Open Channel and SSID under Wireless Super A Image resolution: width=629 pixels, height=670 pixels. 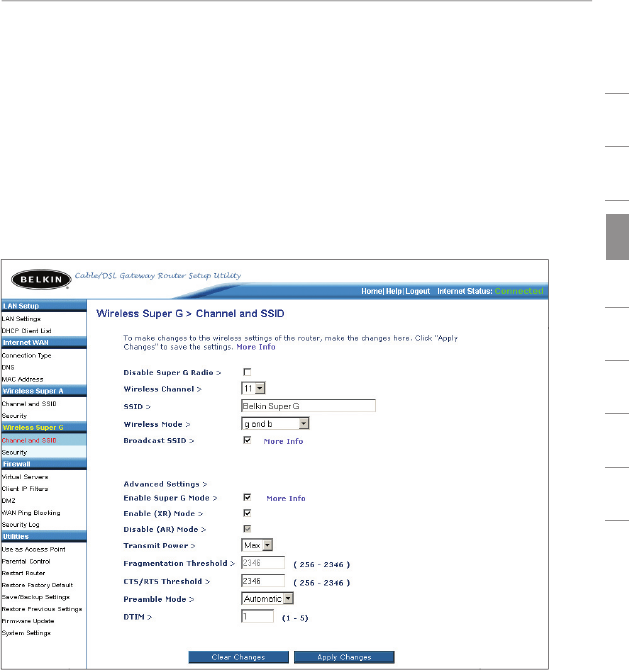29,404
